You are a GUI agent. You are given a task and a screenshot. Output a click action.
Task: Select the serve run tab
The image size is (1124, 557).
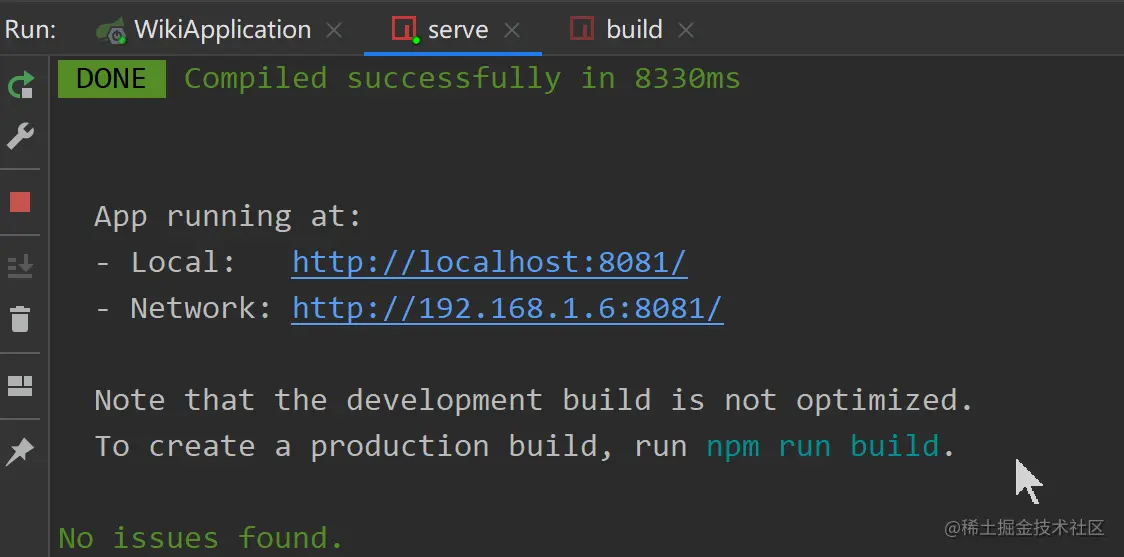click(x=457, y=30)
